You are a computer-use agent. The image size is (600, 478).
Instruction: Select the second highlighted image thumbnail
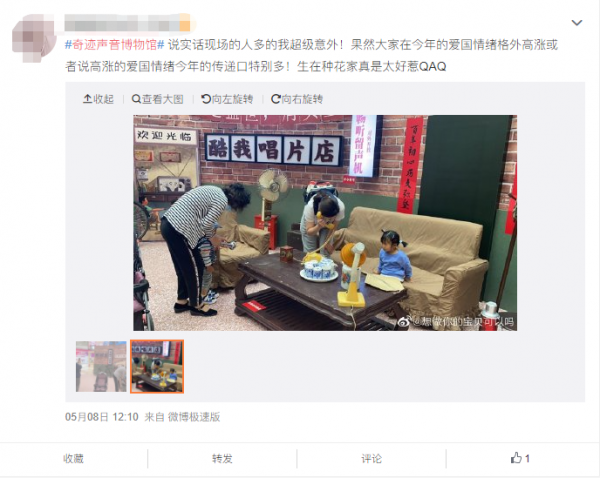(157, 366)
